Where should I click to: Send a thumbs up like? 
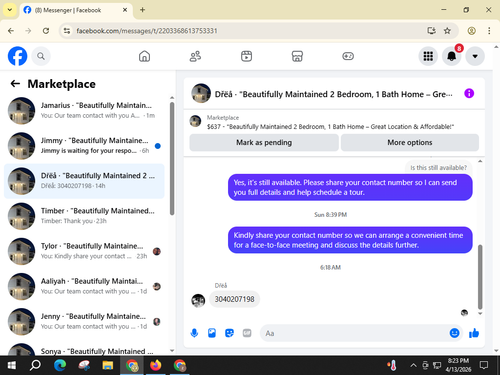point(474,333)
